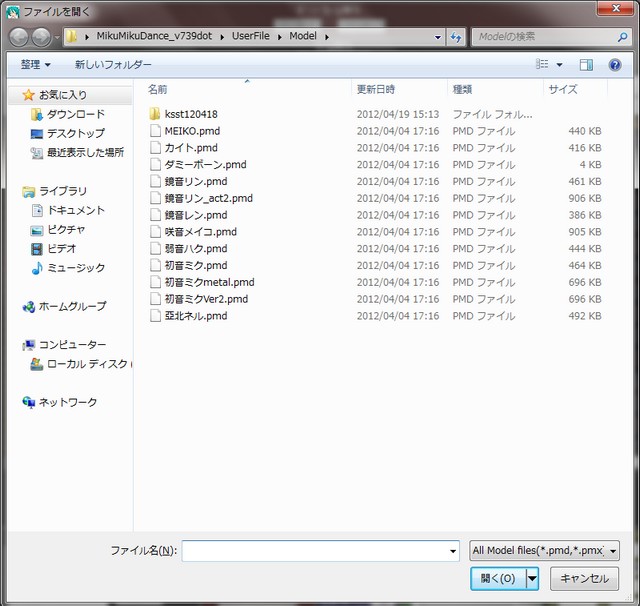The height and width of the screenshot is (606, 640).
Task: Click the コンピューター icon
Action: pyautogui.click(x=29, y=345)
